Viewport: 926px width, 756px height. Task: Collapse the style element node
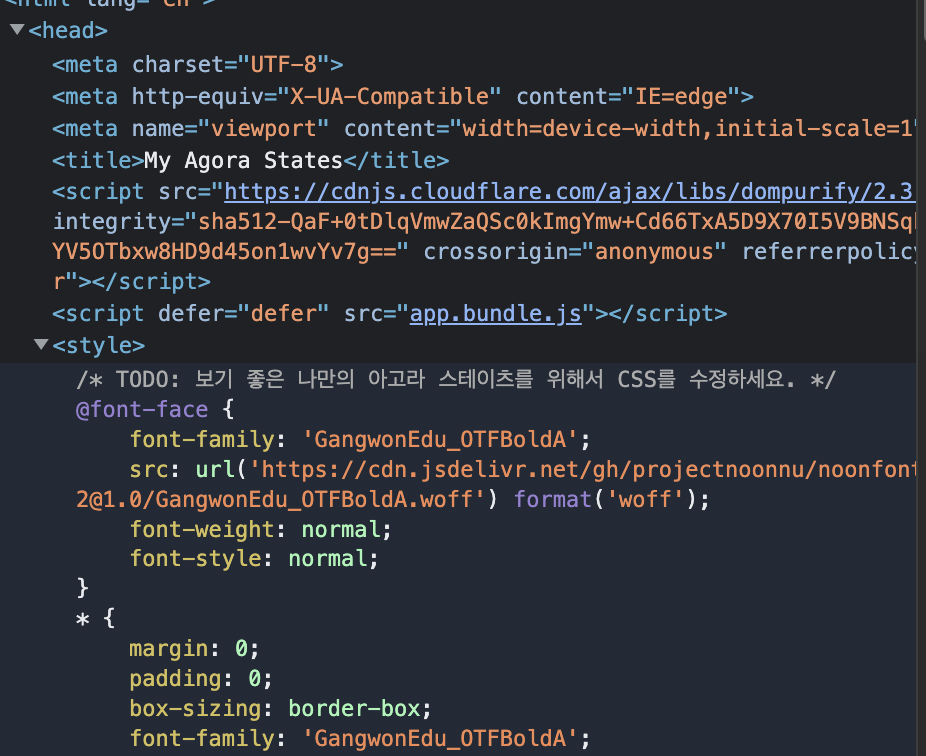[x=41, y=344]
